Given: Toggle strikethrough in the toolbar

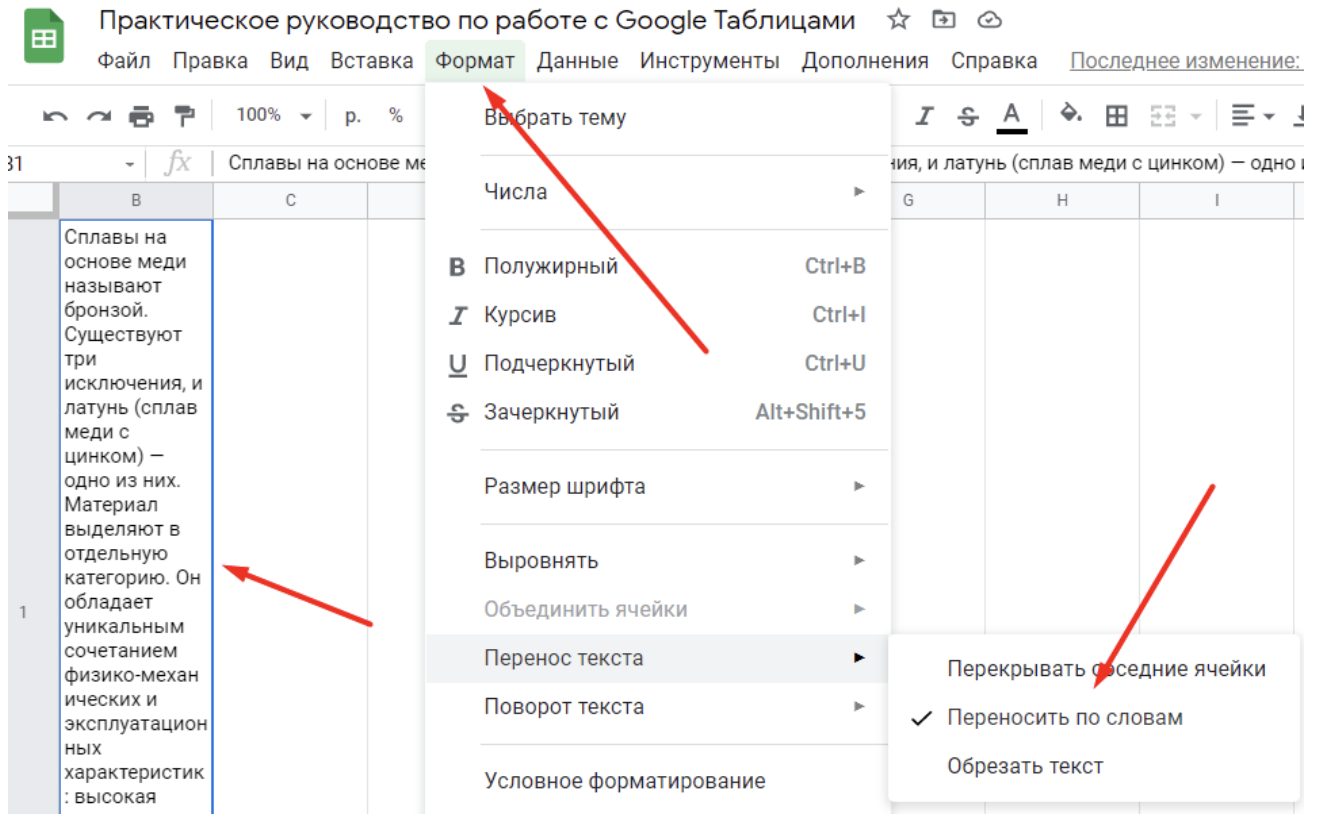Looking at the screenshot, I should pyautogui.click(x=967, y=116).
